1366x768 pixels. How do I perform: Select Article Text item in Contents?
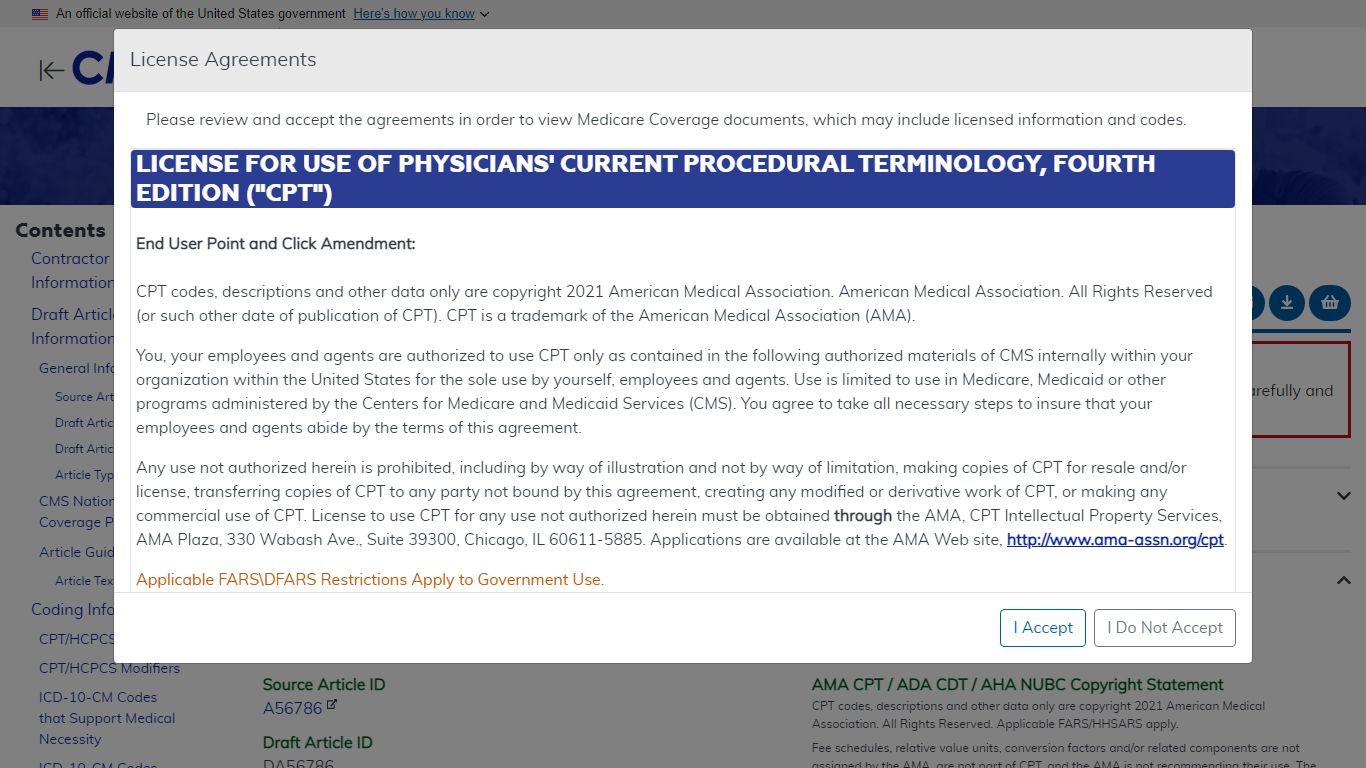[84, 581]
